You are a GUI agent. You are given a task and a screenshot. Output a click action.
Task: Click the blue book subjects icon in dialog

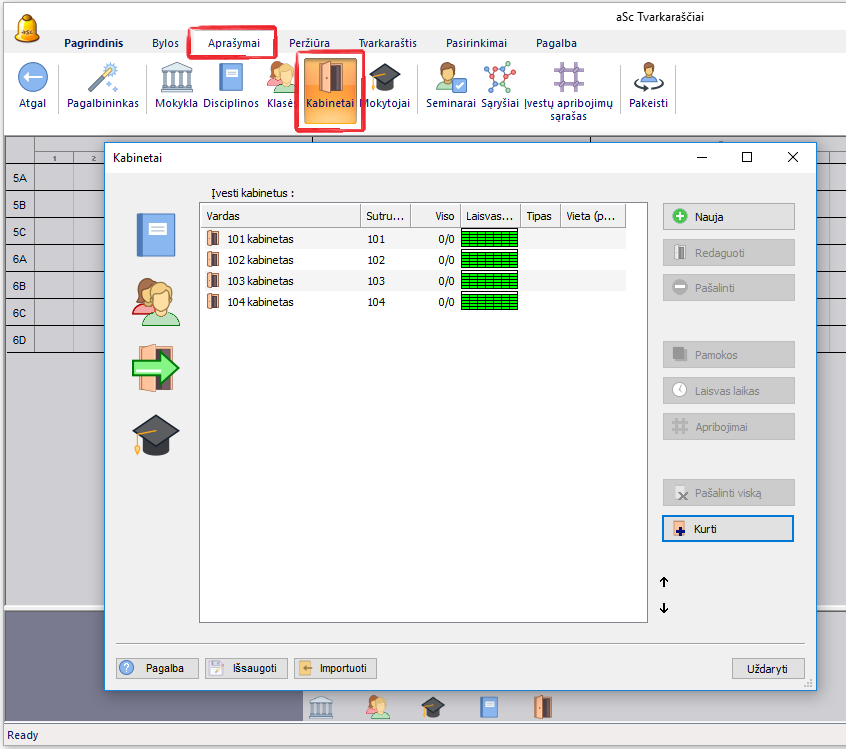pyautogui.click(x=156, y=235)
